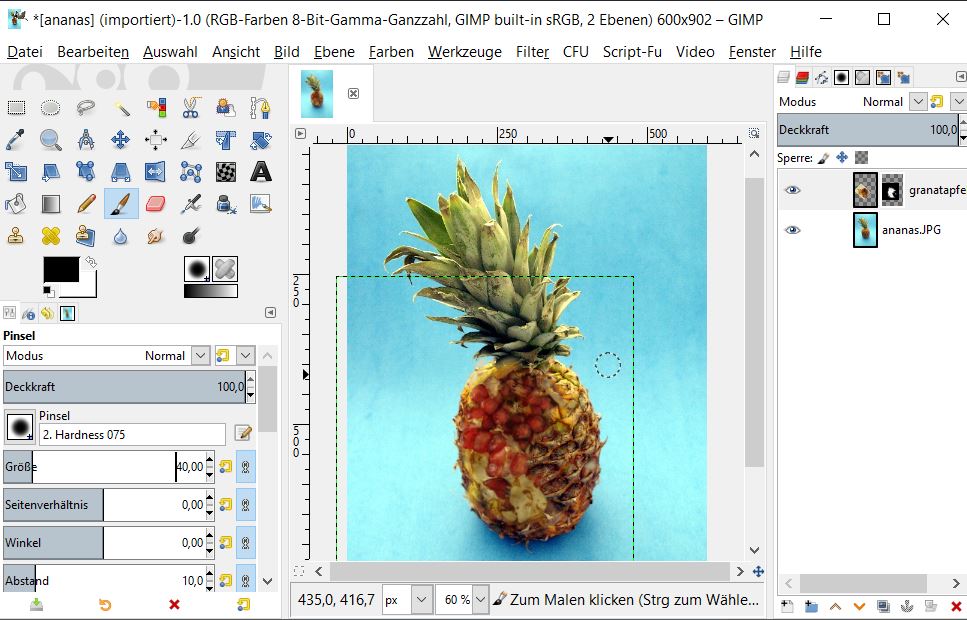Toggle the alpha channel lock in Sperre

tap(861, 157)
